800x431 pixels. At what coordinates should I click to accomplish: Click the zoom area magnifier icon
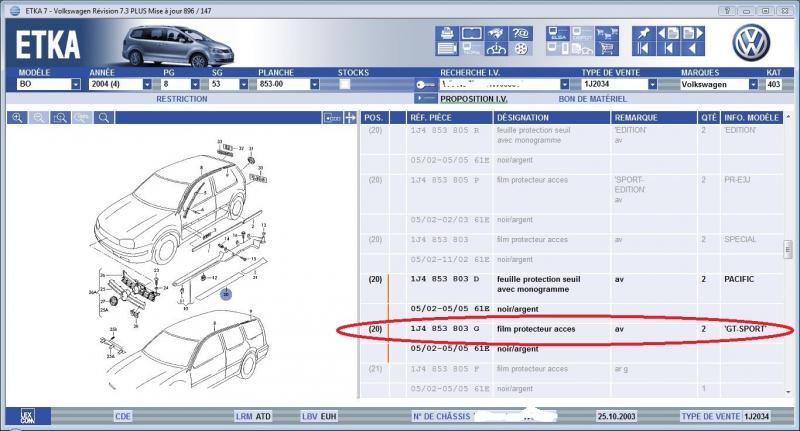pos(60,118)
